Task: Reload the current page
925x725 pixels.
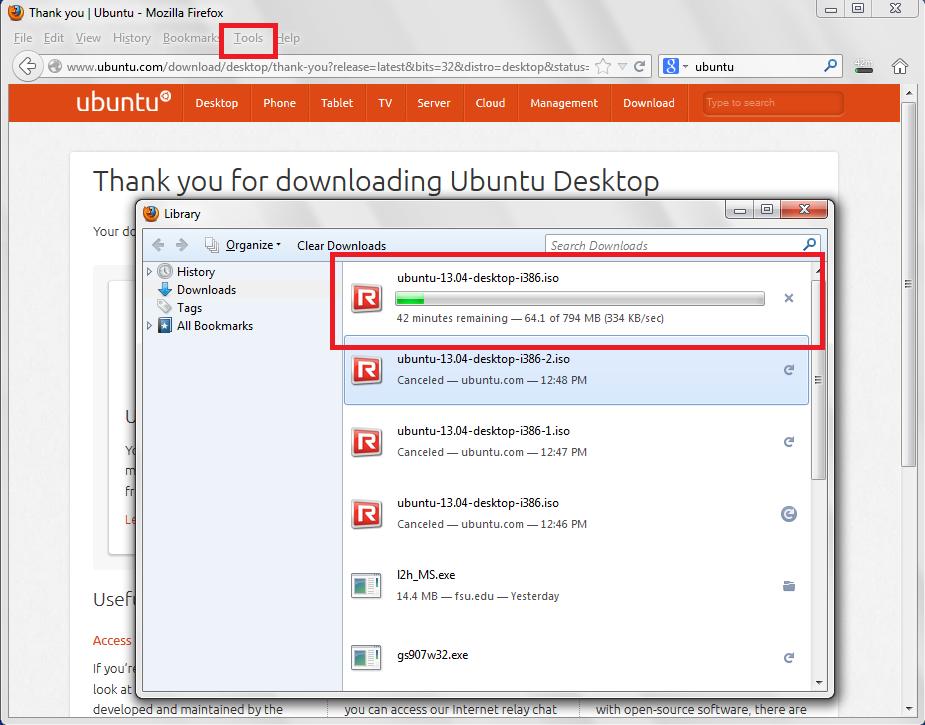Action: [640, 67]
